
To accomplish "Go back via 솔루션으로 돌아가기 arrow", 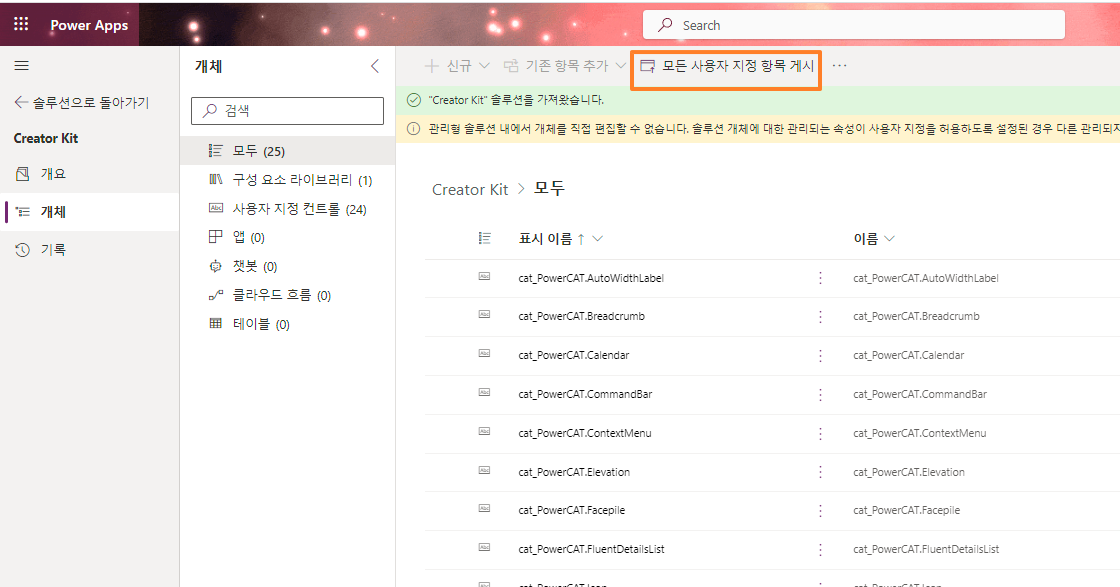I will pos(81,103).
